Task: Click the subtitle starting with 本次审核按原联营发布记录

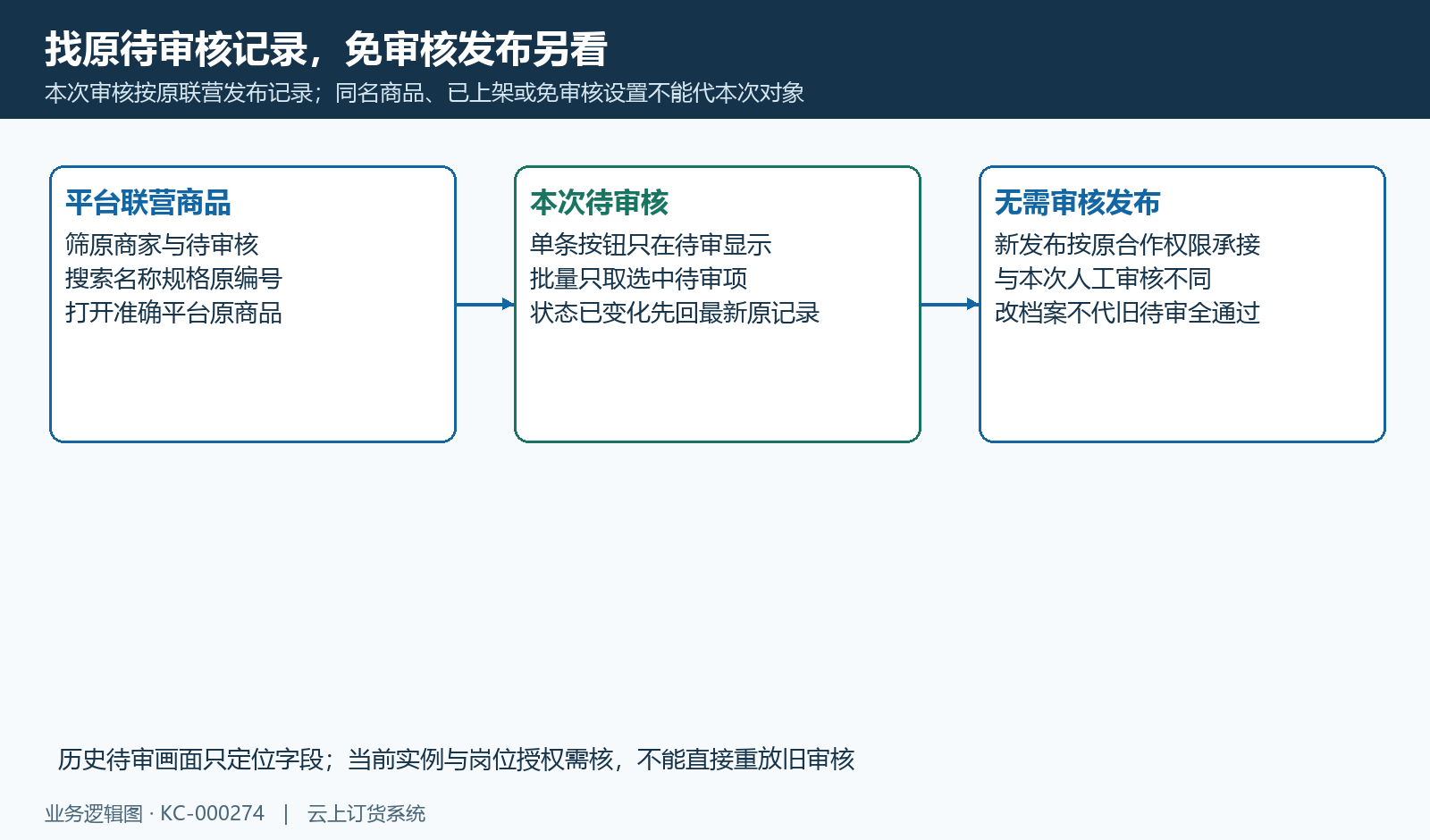Action: [425, 93]
